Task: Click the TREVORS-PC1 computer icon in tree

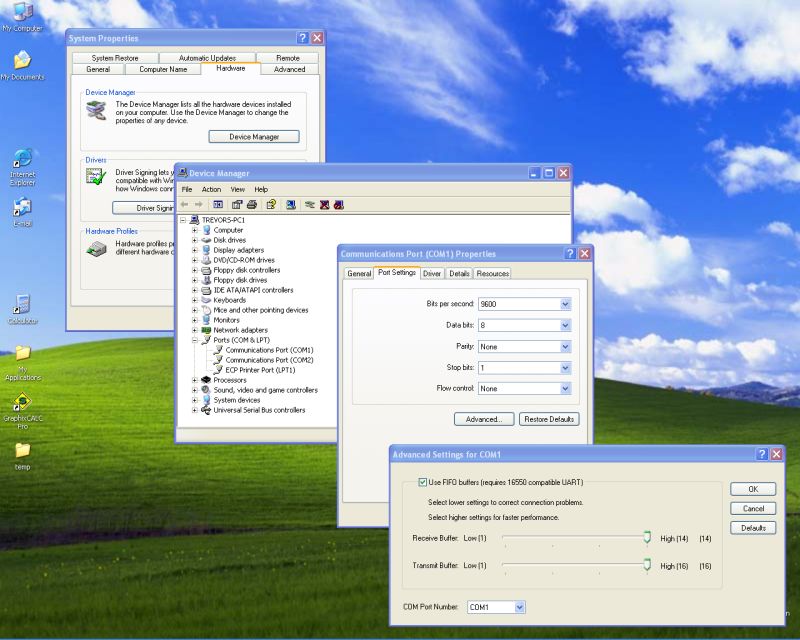Action: [x=194, y=220]
